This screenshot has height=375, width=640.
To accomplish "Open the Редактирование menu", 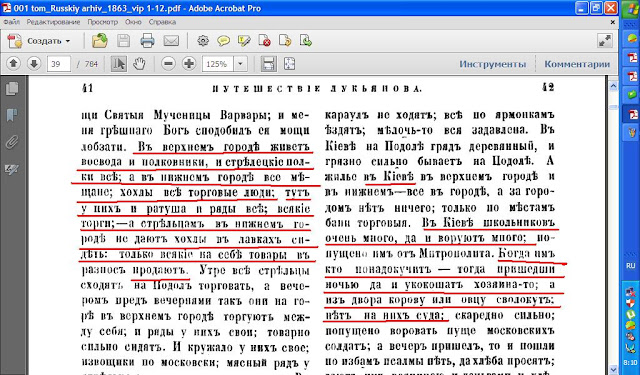I will (53, 22).
